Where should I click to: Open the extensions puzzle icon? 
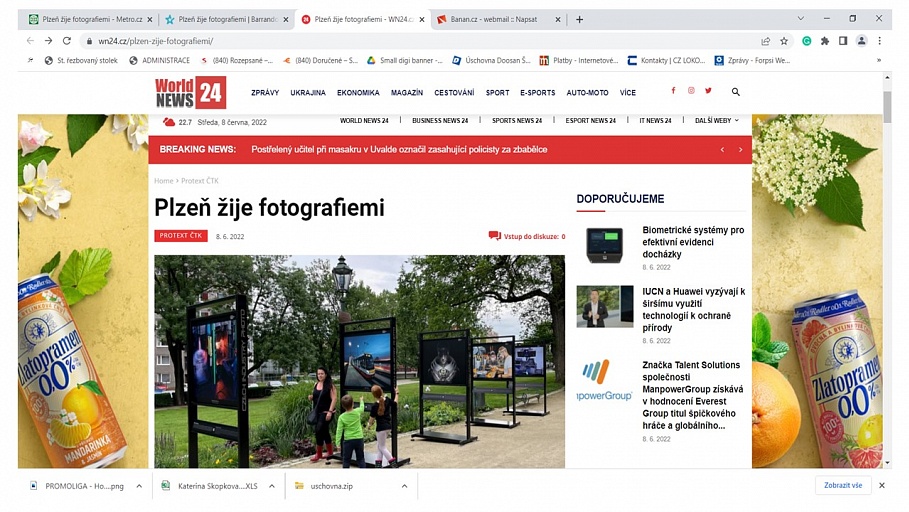824,41
